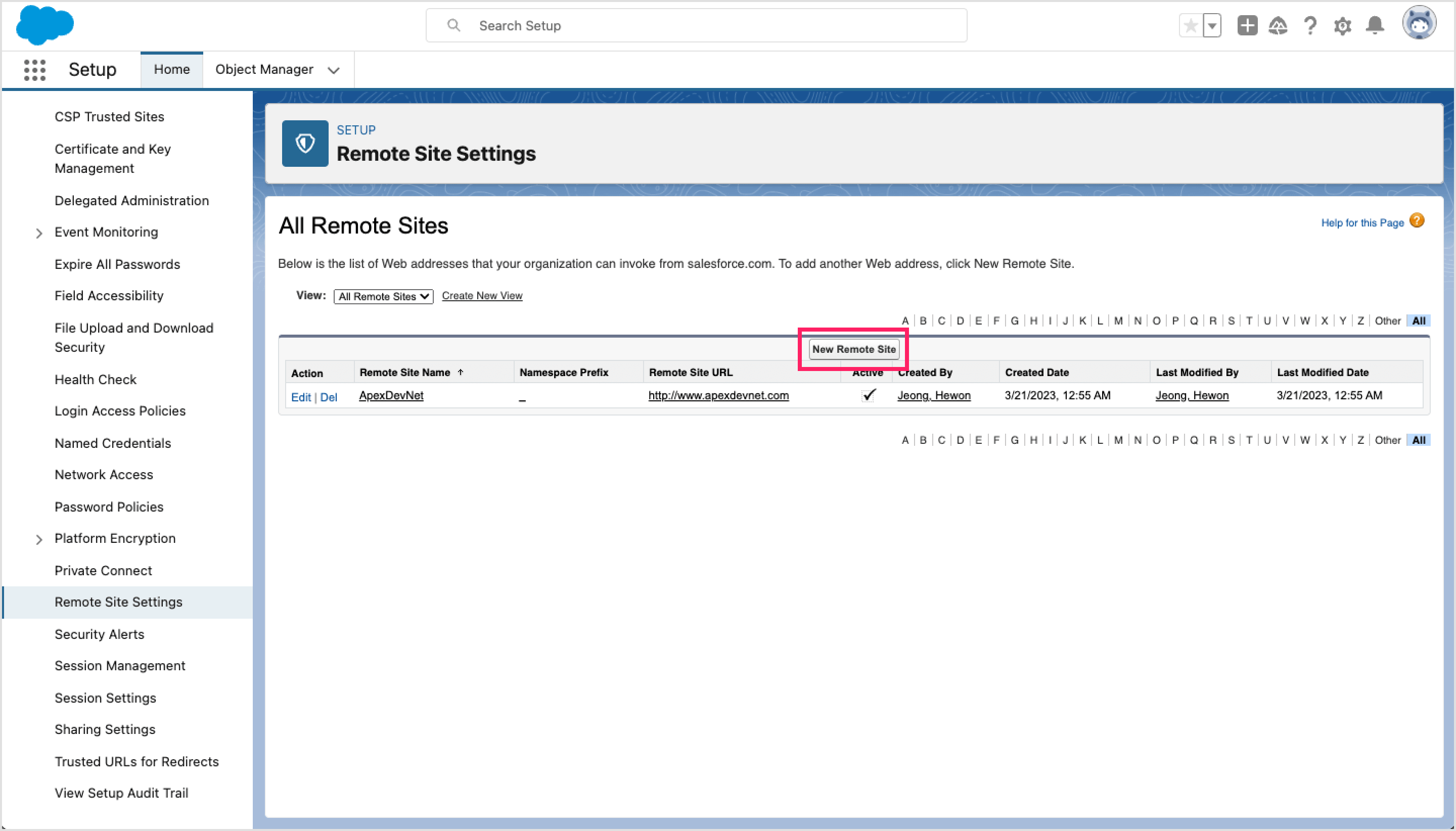The height and width of the screenshot is (831, 1456).
Task: Expand the Event Monitoring section
Action: 39,233
